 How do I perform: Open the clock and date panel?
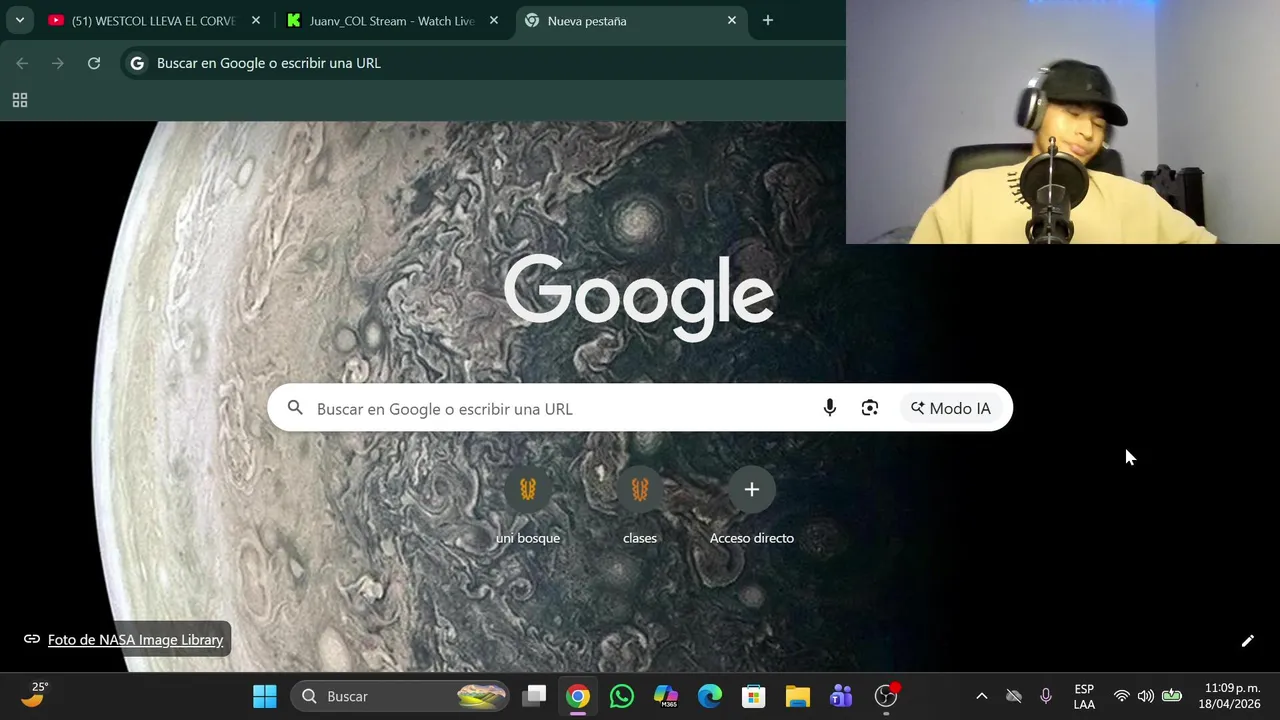[x=1232, y=696]
